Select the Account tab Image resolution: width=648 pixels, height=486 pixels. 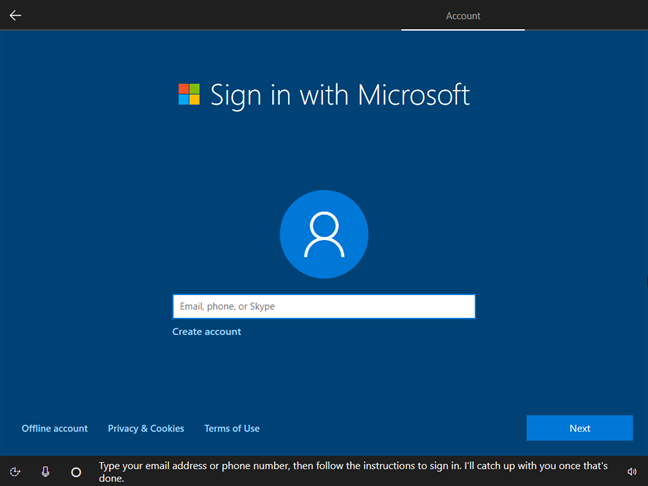[463, 16]
